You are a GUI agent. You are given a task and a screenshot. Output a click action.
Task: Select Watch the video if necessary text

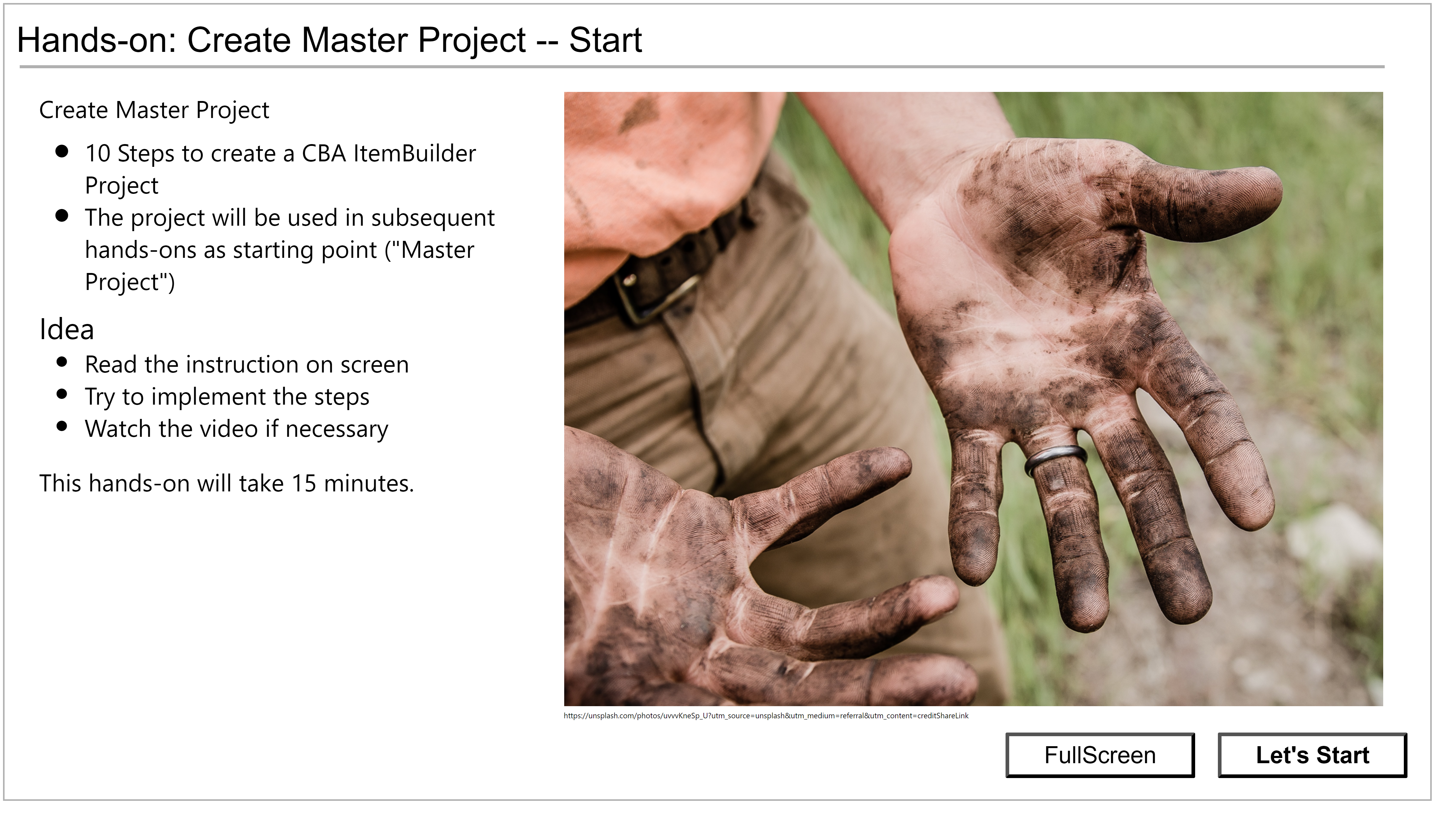(x=236, y=429)
